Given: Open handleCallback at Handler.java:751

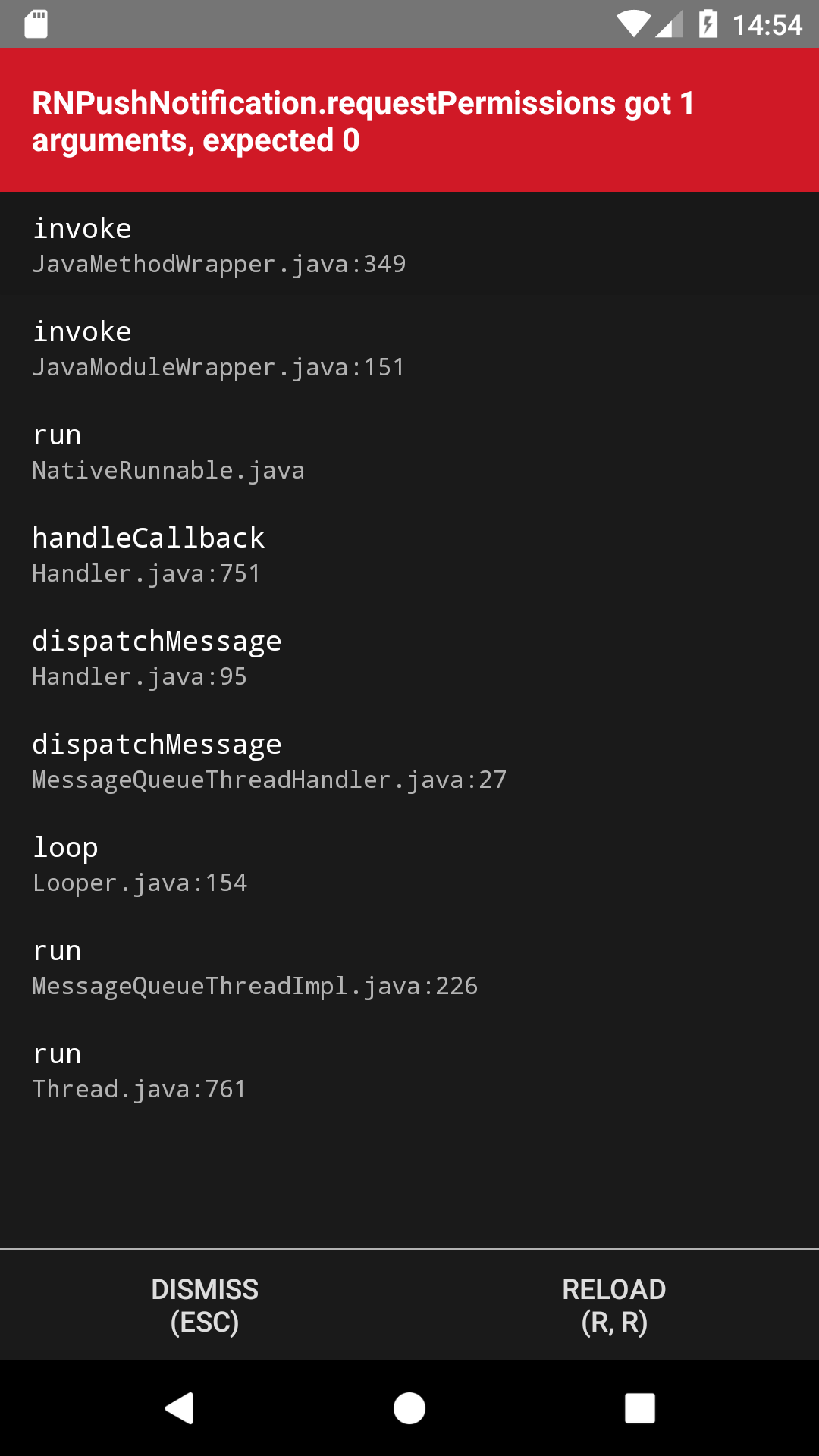Looking at the screenshot, I should point(149,555).
